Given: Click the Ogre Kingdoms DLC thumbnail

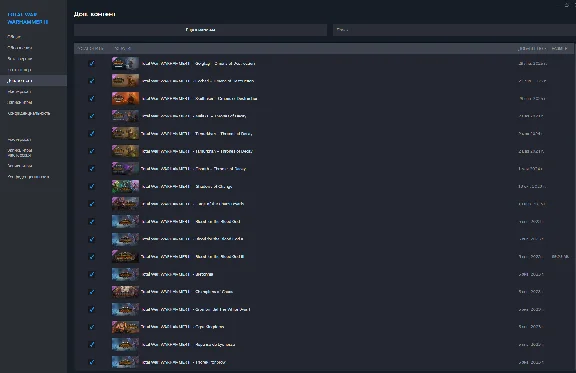Looking at the screenshot, I should (x=125, y=327).
